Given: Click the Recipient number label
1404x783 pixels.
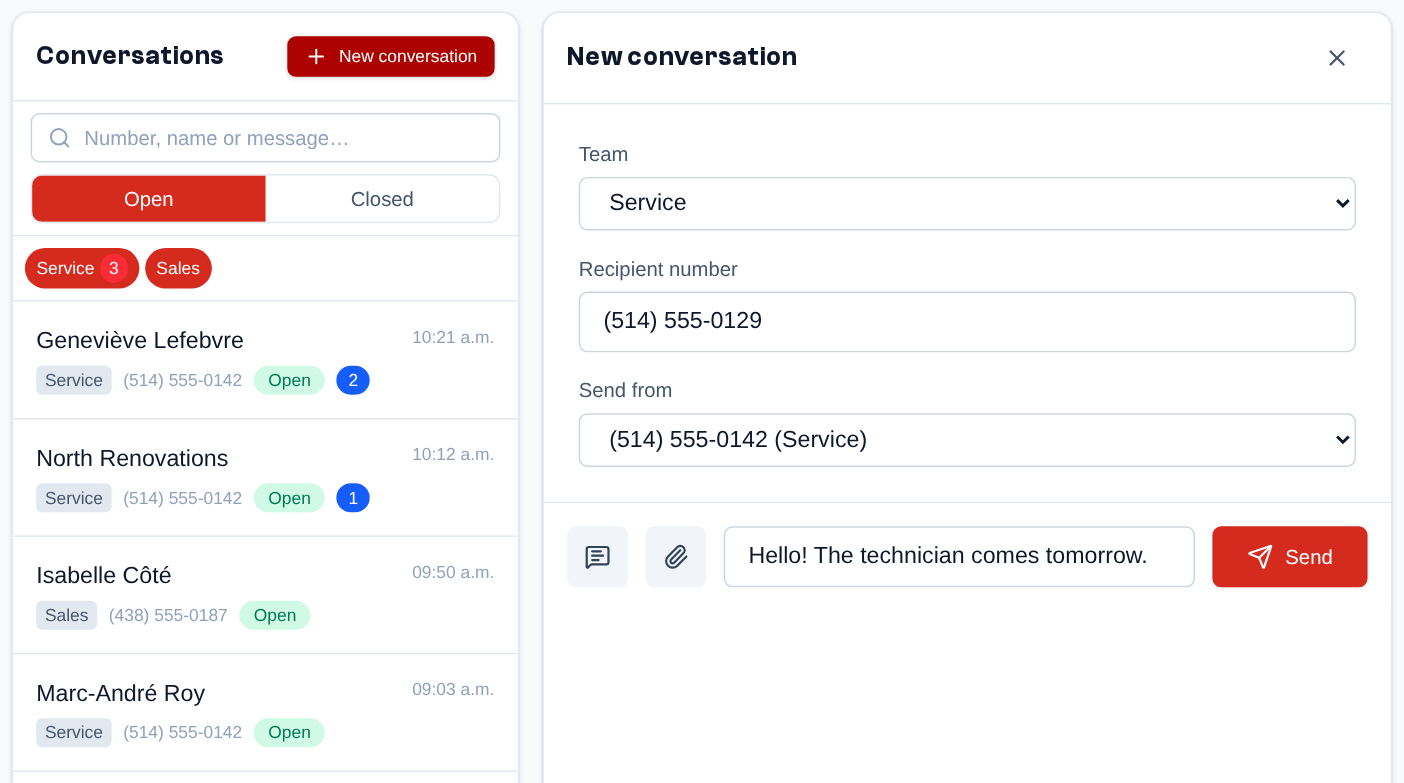Looking at the screenshot, I should (x=658, y=269).
